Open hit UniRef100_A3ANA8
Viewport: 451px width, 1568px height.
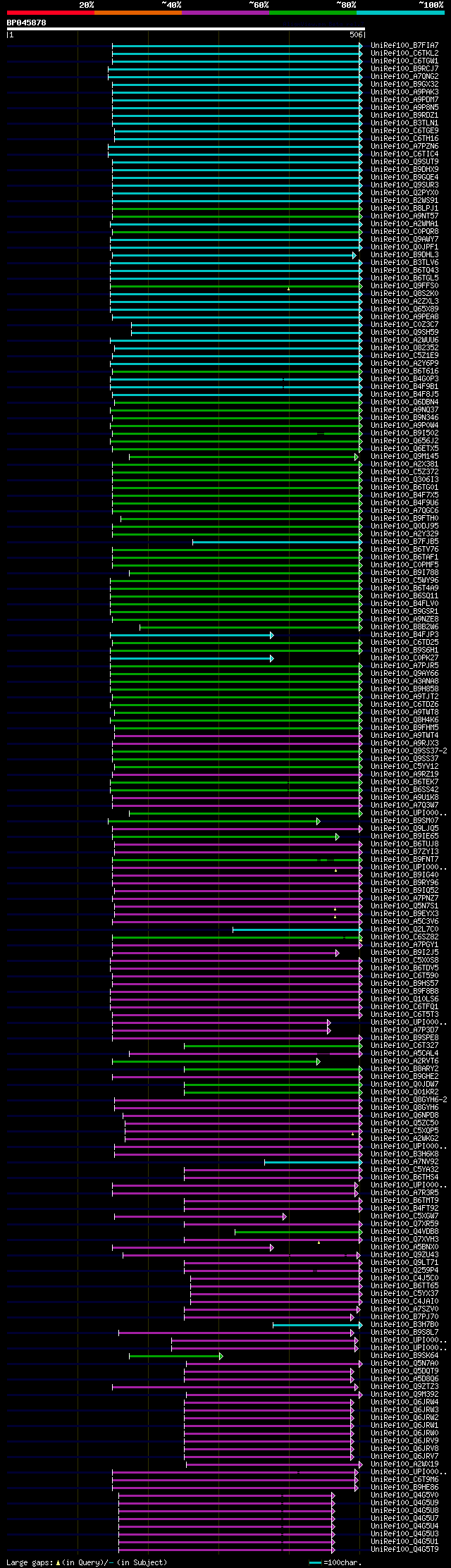tap(404, 681)
